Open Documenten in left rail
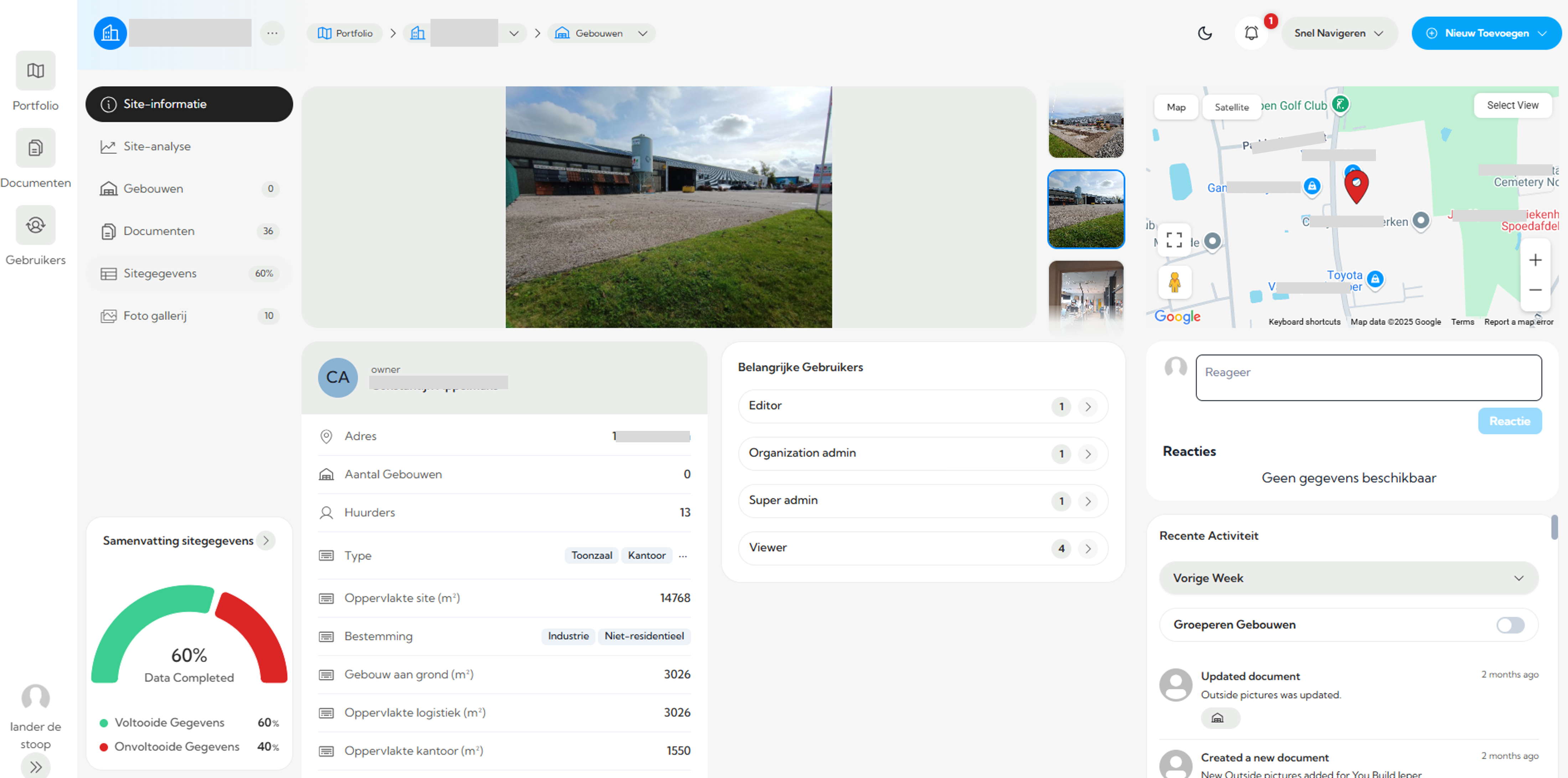Viewport: 1568px width, 778px height. pos(35,148)
